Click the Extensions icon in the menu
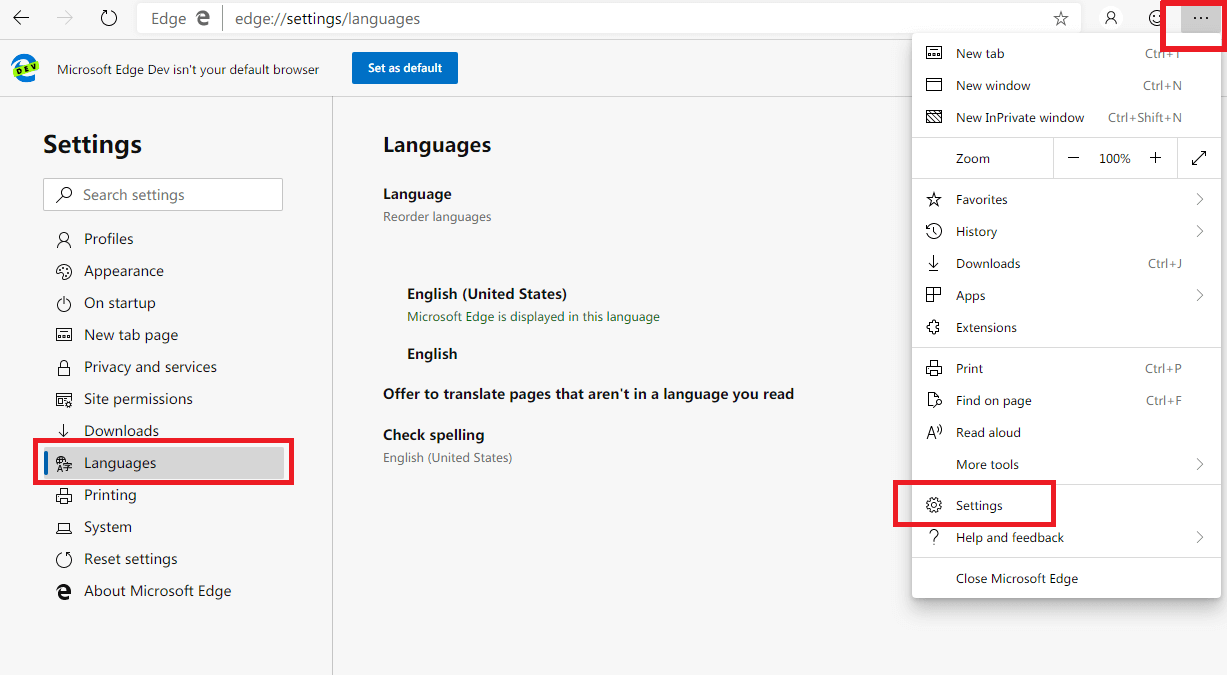 [x=935, y=327]
